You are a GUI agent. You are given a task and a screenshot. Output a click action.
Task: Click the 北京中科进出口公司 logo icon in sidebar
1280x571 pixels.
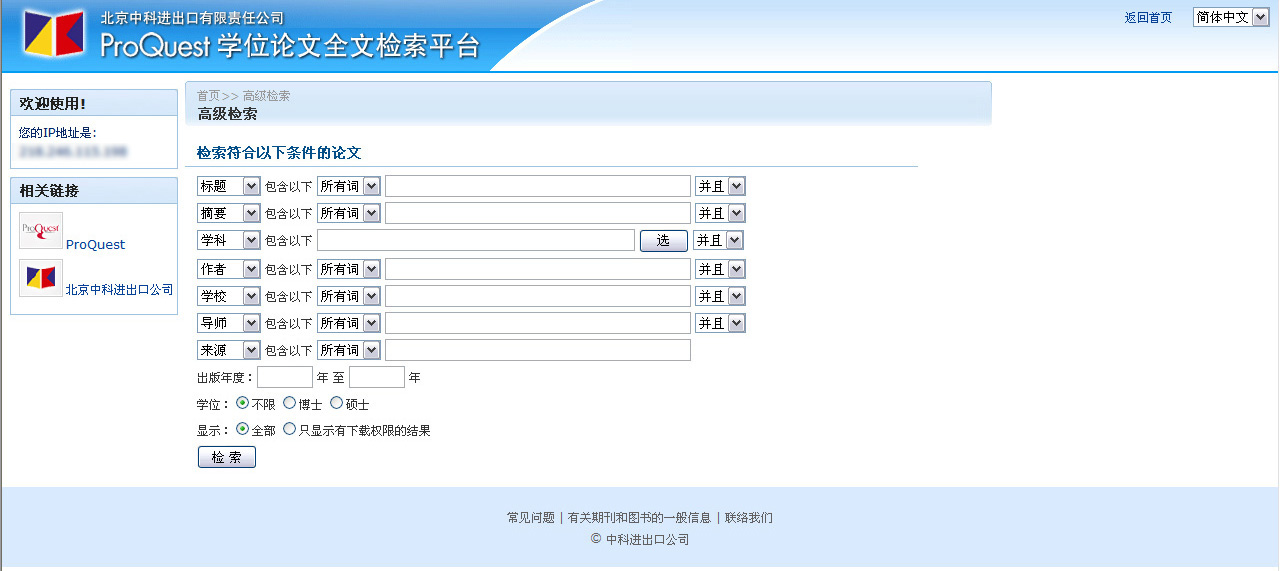tap(41, 278)
